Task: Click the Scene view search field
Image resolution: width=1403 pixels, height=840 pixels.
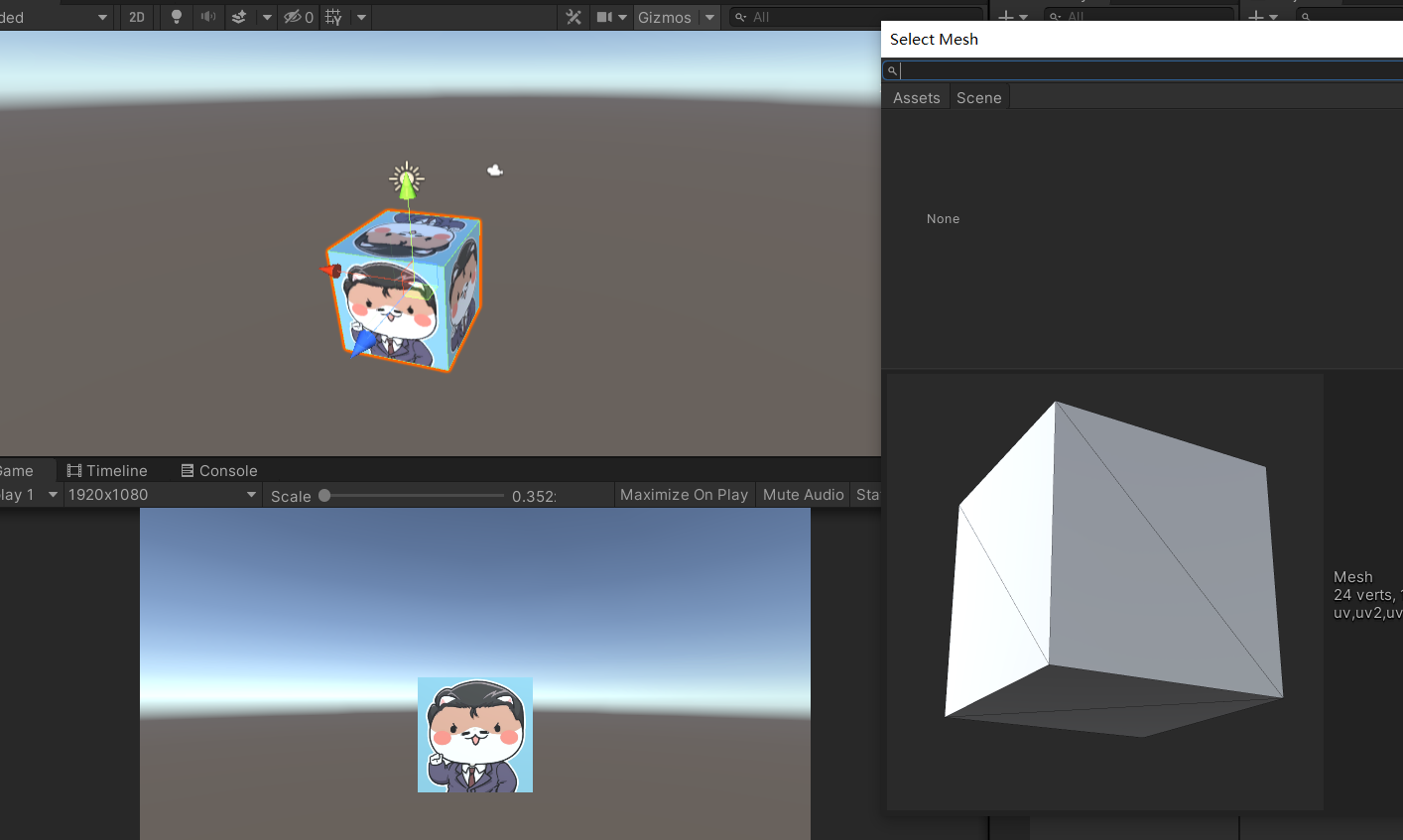Action: 854,17
